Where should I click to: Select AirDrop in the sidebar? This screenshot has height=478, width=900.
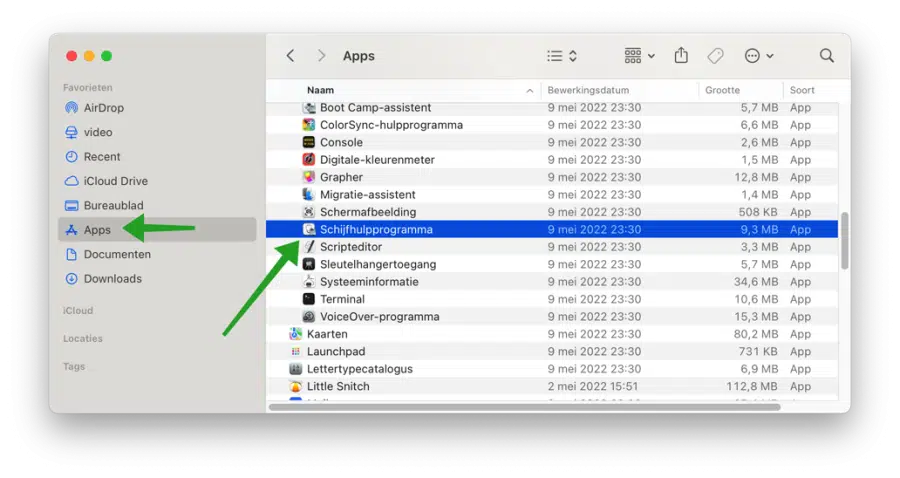pyautogui.click(x=157, y=108)
